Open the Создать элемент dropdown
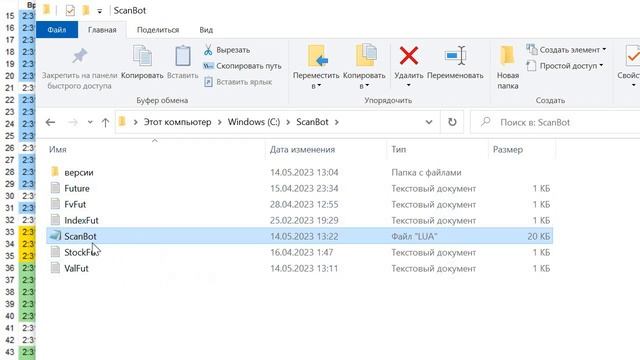640x360 pixels. 566,50
